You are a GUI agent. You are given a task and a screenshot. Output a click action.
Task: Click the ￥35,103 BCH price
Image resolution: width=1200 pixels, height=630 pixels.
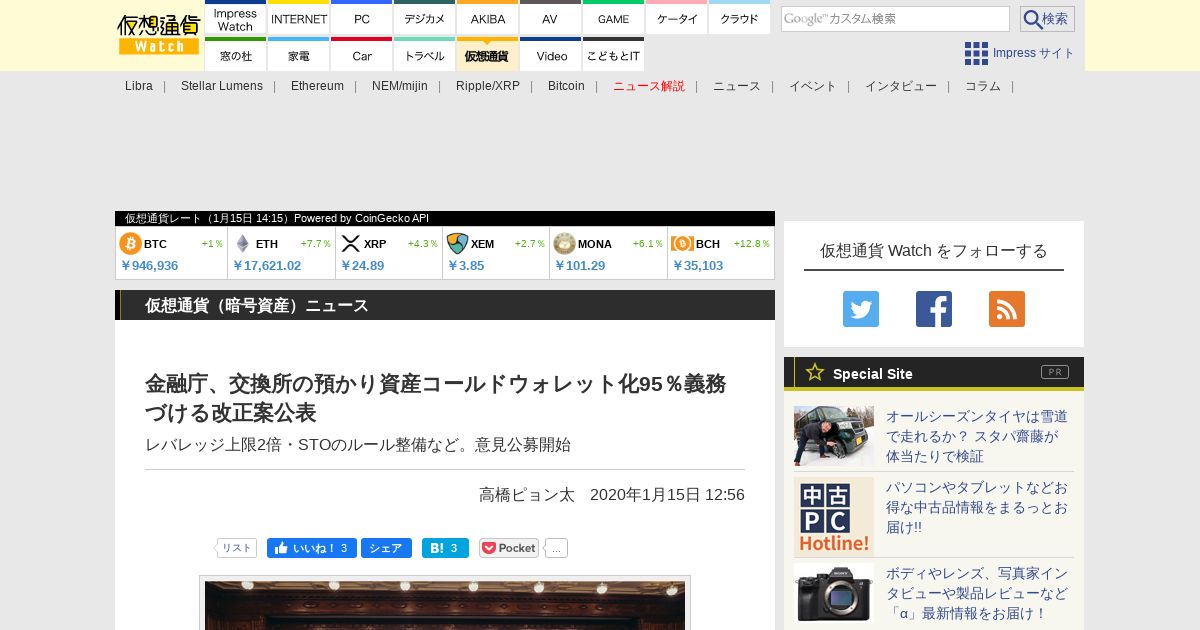pos(697,265)
